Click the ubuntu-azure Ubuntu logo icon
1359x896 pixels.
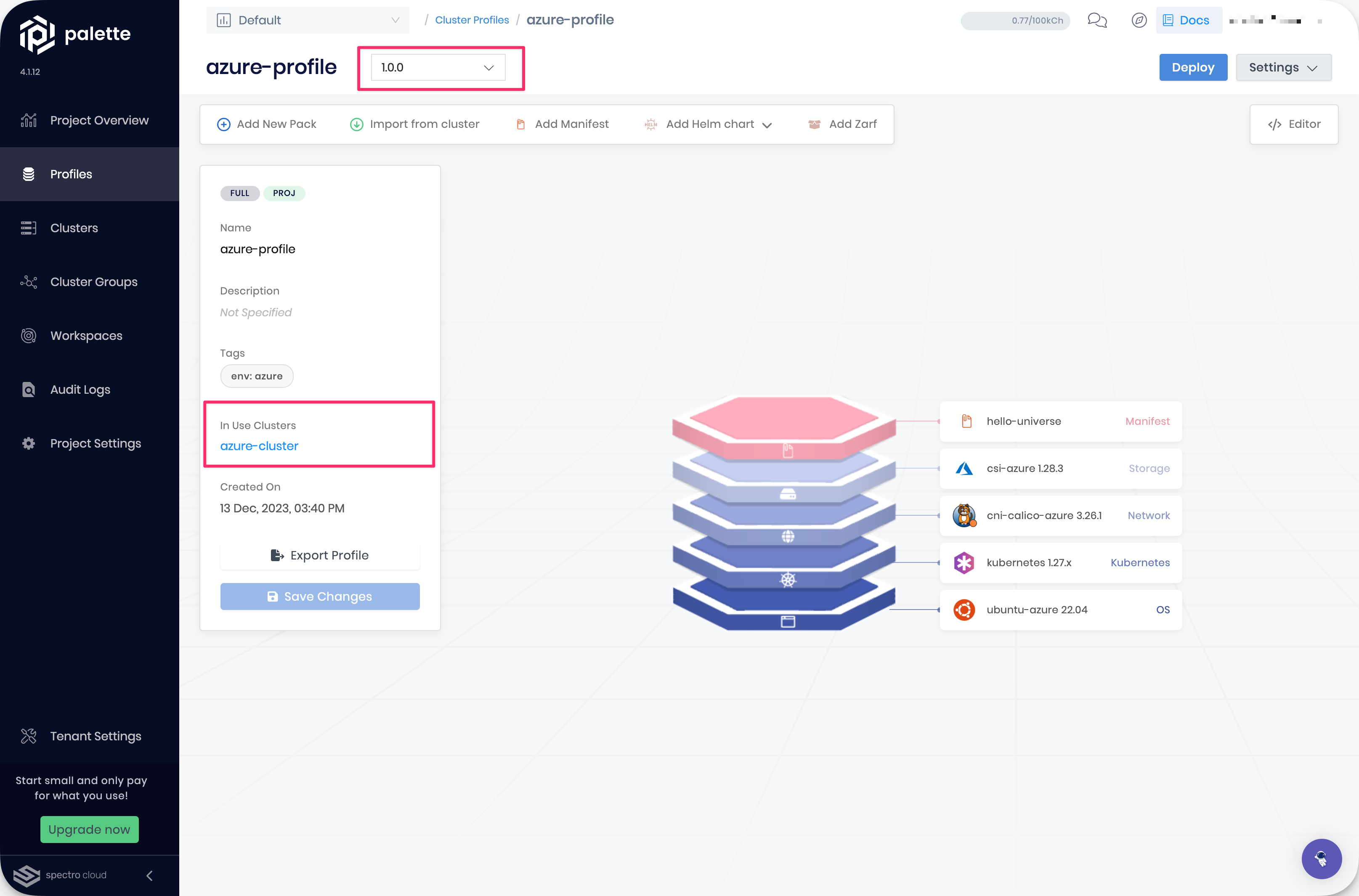coord(964,610)
